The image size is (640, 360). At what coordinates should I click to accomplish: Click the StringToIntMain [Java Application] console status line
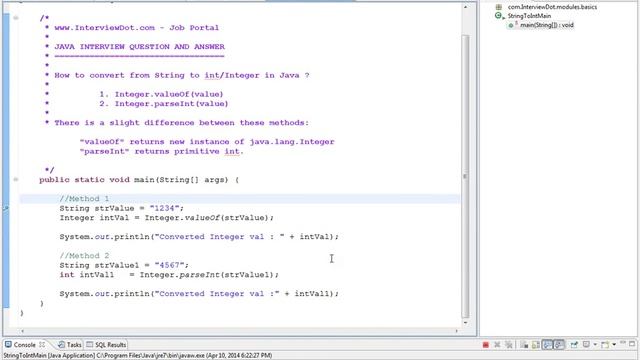[x=138, y=356]
